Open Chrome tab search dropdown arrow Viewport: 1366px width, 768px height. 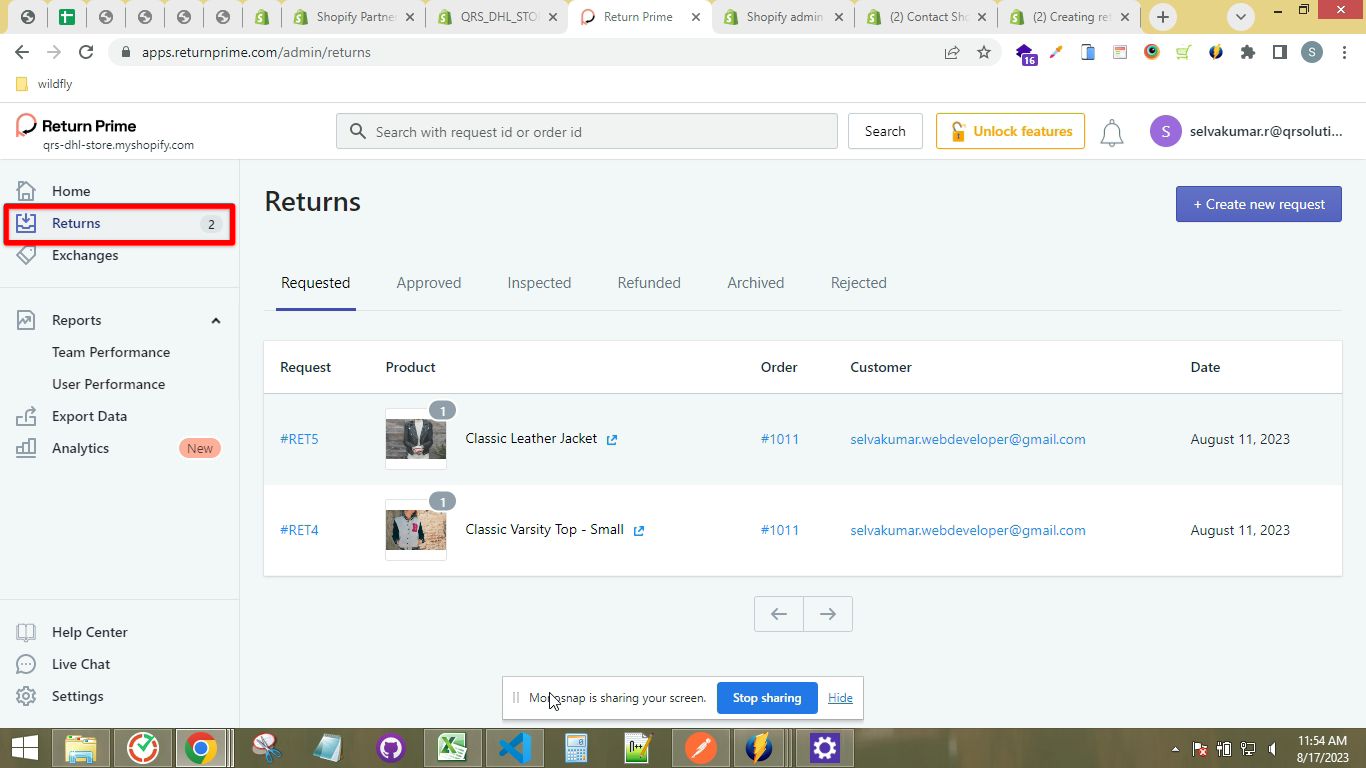coord(1241,17)
